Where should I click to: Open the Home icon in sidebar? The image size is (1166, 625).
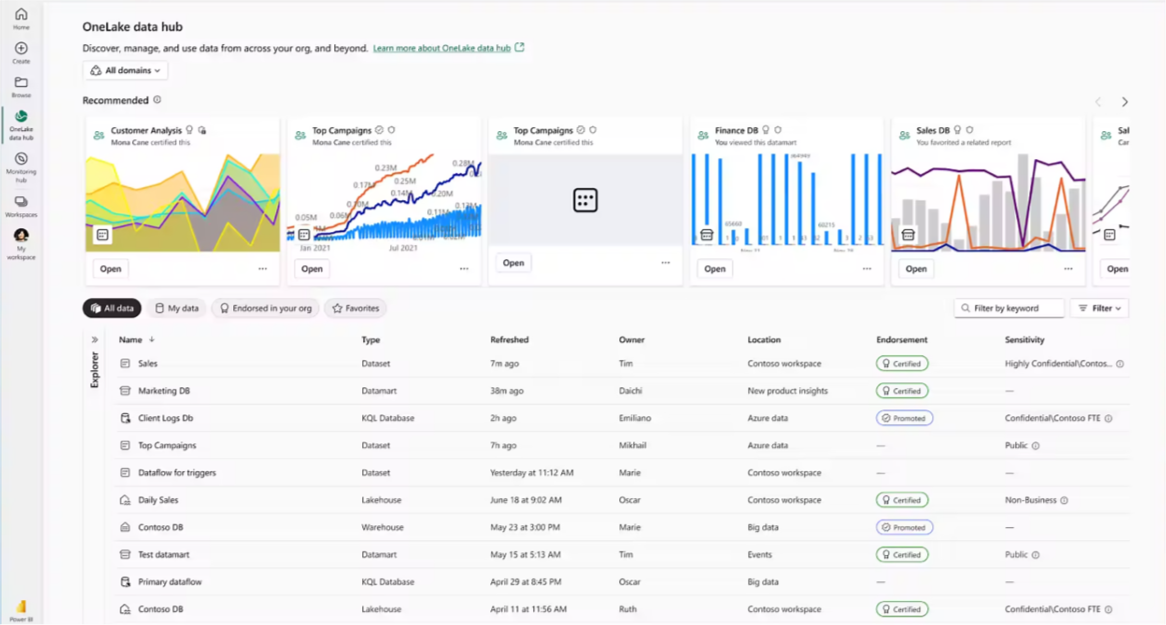click(21, 15)
